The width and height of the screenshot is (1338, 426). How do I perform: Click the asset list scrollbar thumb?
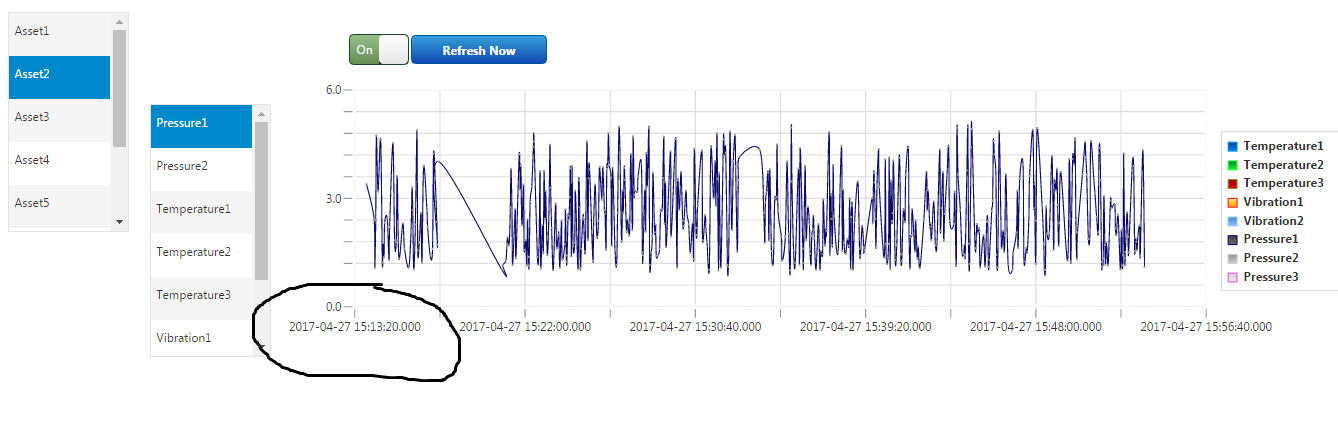[x=119, y=88]
